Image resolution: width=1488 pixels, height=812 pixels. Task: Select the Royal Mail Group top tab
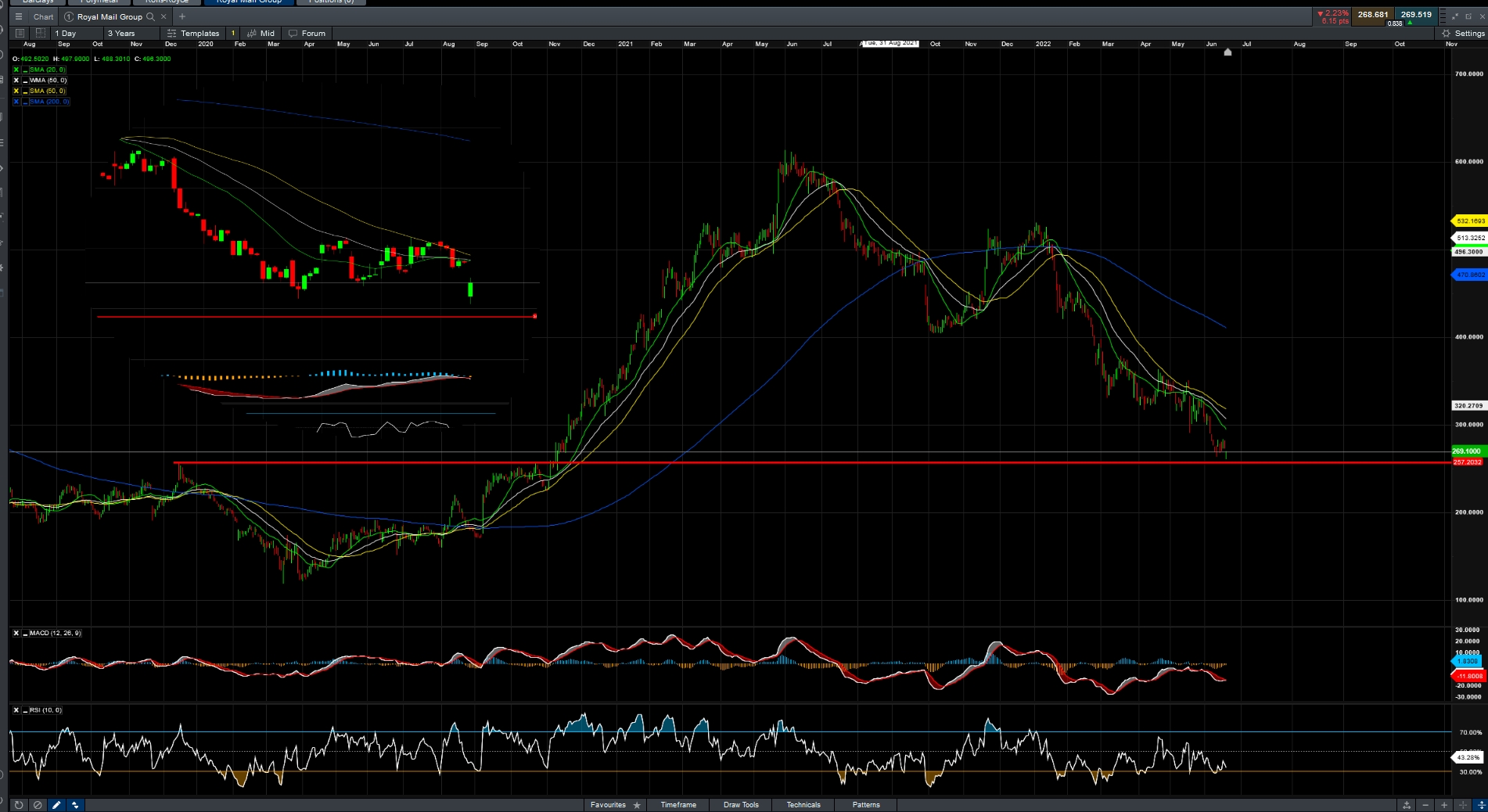coord(249,2)
